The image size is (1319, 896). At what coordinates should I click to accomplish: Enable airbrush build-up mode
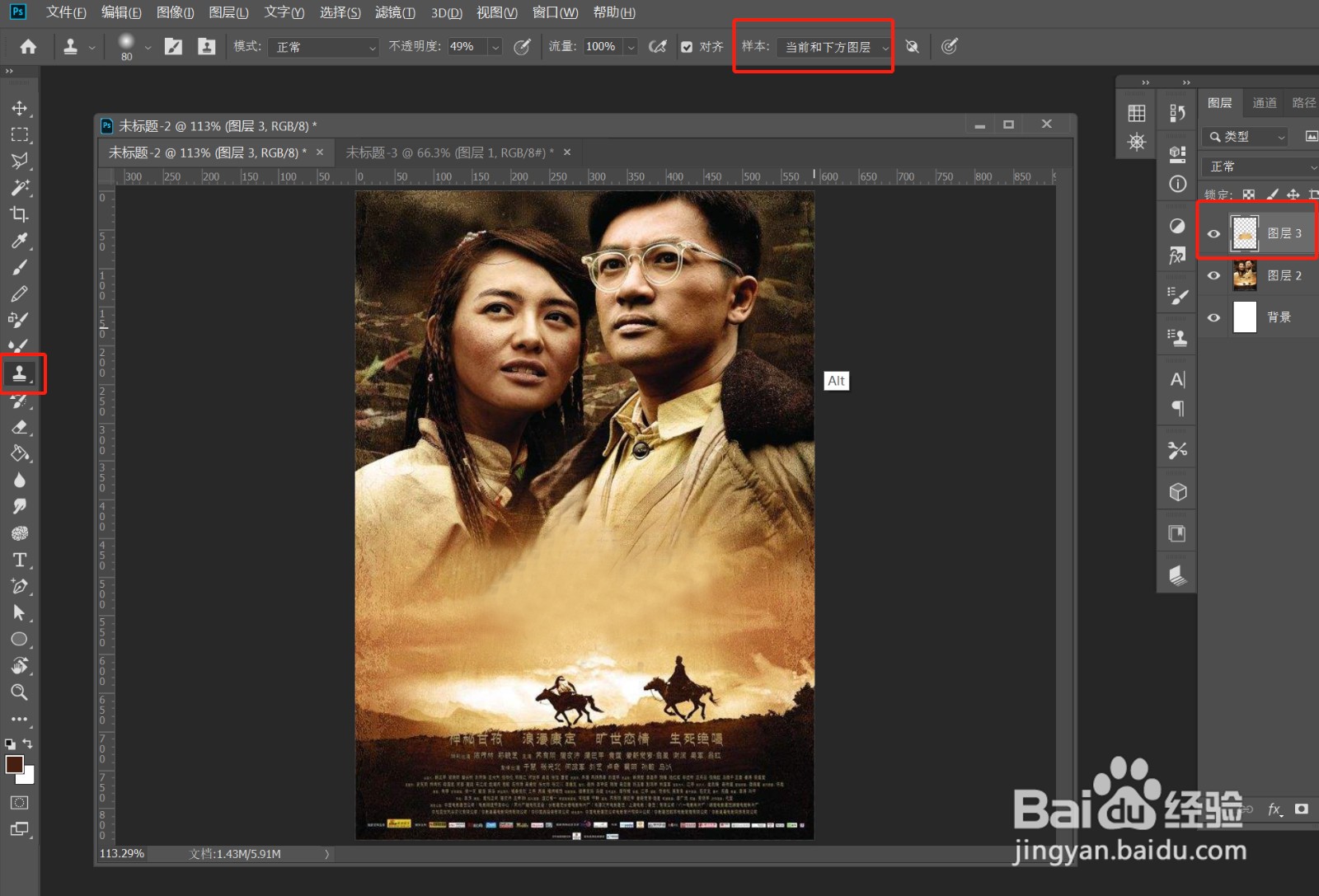657,47
